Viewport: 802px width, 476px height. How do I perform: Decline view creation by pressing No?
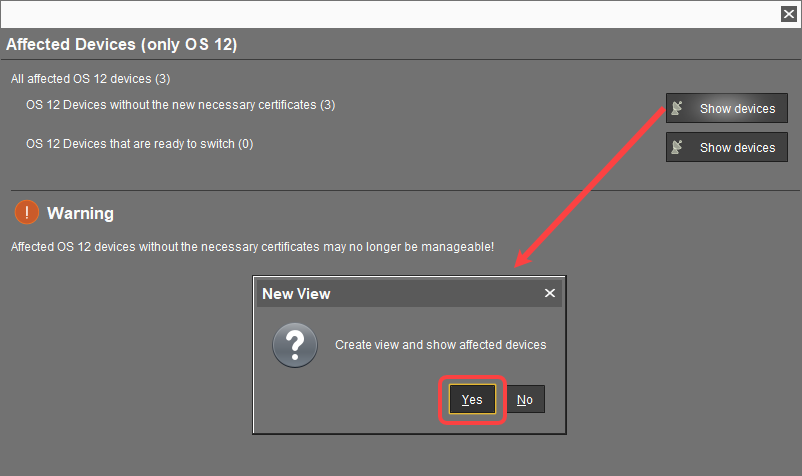click(525, 400)
